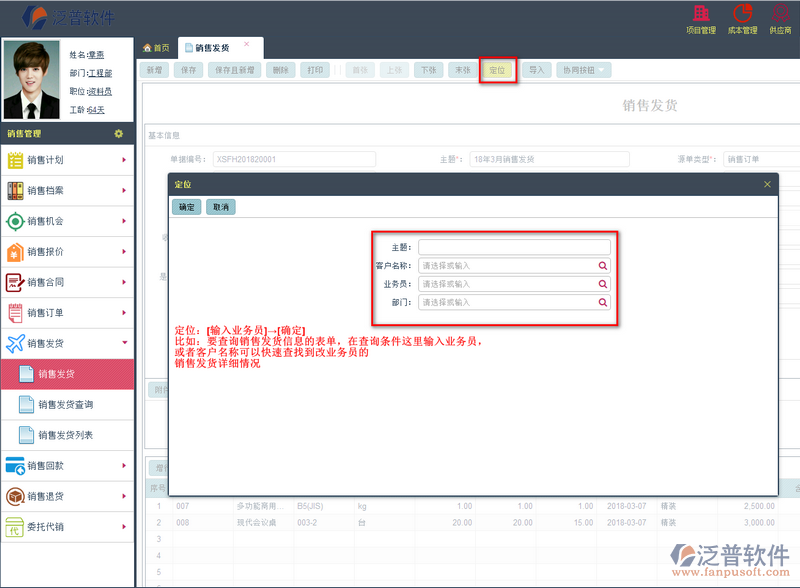Click the 64天 seniority link
Image resolution: width=800 pixels, height=588 pixels.
95,110
